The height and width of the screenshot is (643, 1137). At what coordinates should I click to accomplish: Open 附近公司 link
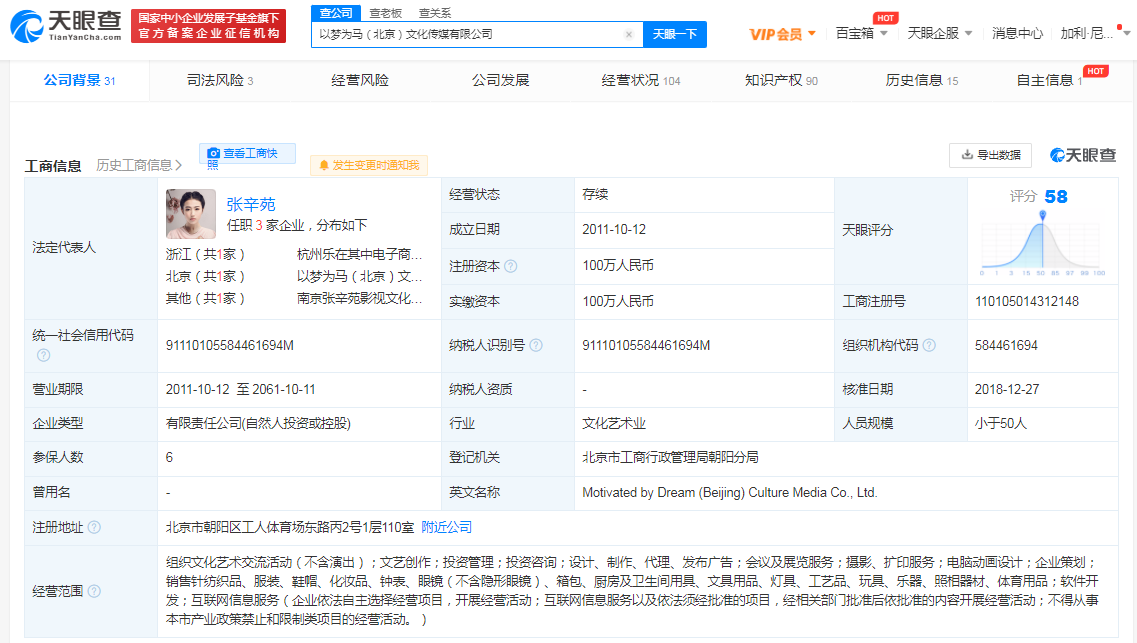(447, 527)
